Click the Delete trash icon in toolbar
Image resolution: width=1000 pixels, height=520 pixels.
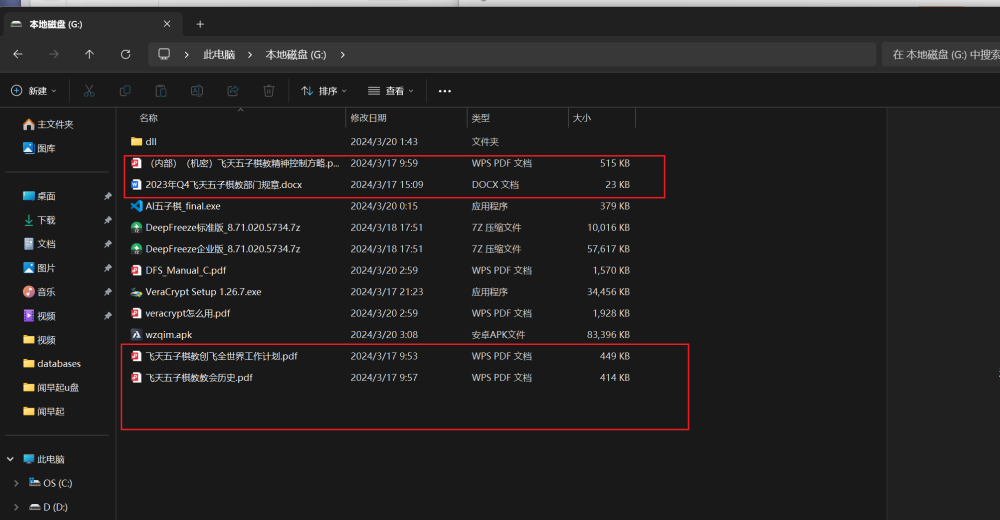(x=269, y=91)
